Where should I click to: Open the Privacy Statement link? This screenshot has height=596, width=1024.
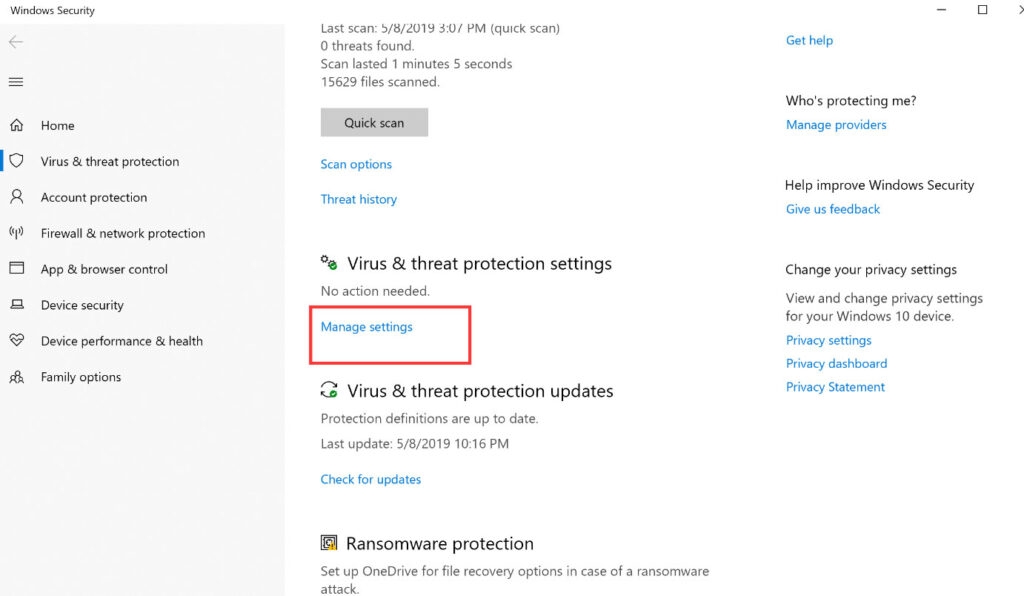click(x=835, y=387)
